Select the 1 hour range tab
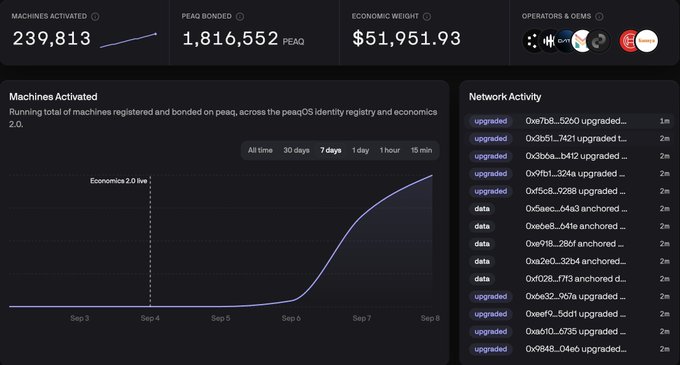The height and width of the screenshot is (365, 680). pyautogui.click(x=389, y=150)
